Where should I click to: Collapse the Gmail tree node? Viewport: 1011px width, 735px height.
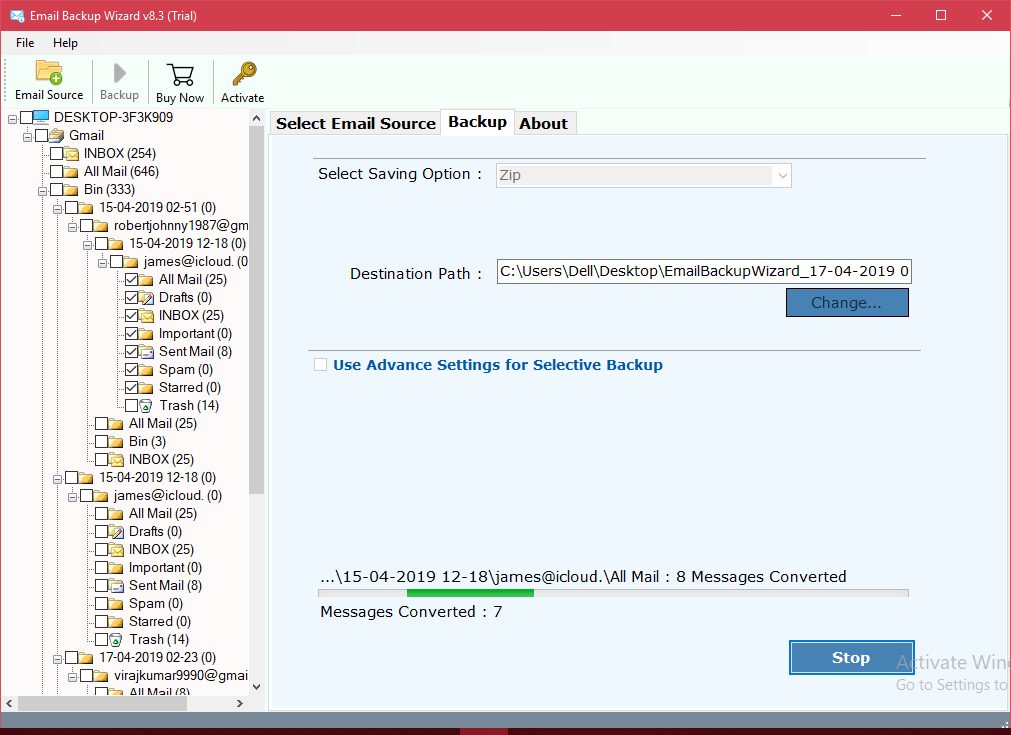pyautogui.click(x=27, y=135)
